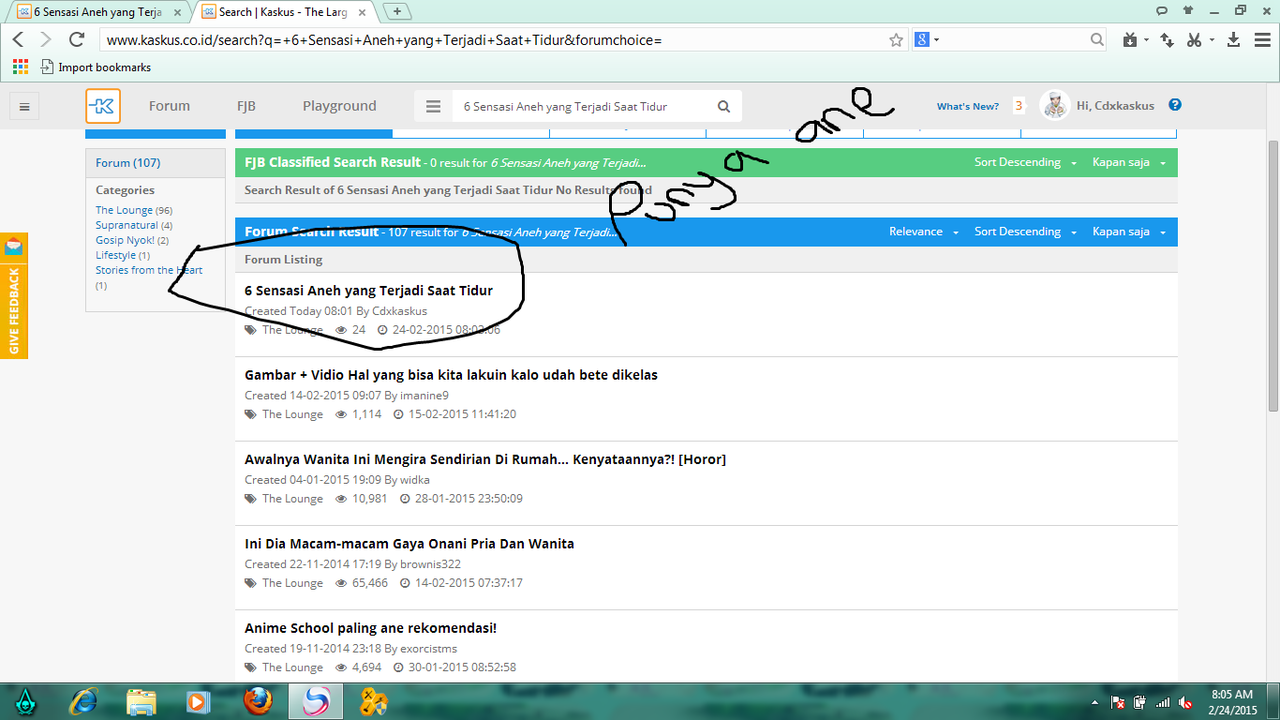Filter by Supranatural category
1280x720 pixels.
point(127,225)
